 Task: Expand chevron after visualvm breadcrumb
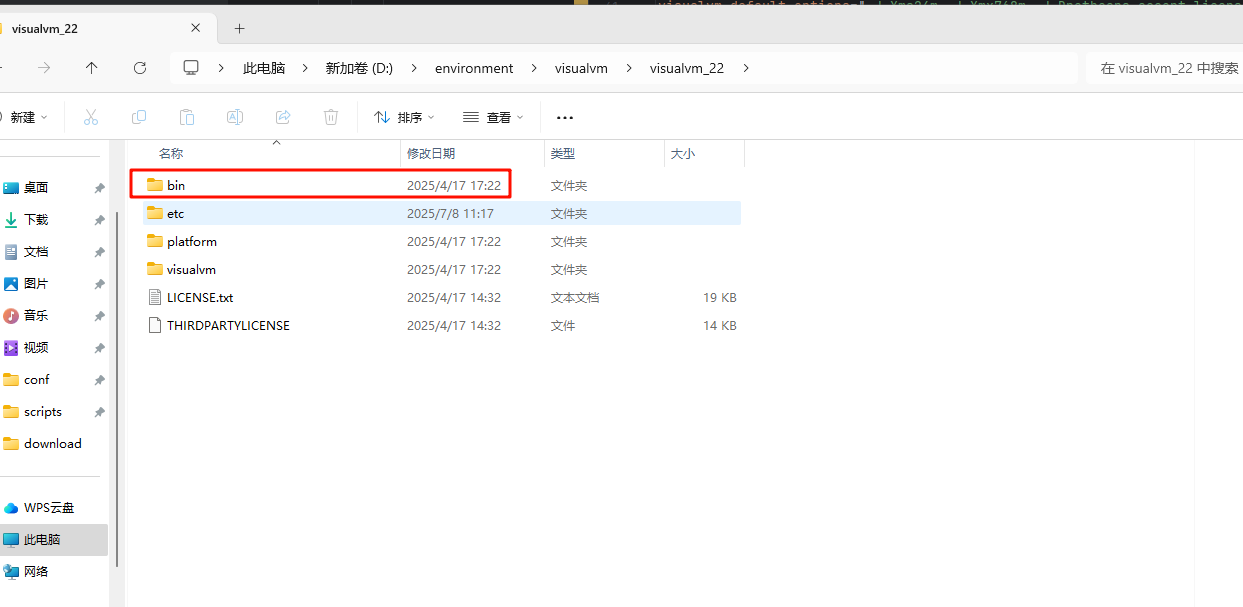629,68
